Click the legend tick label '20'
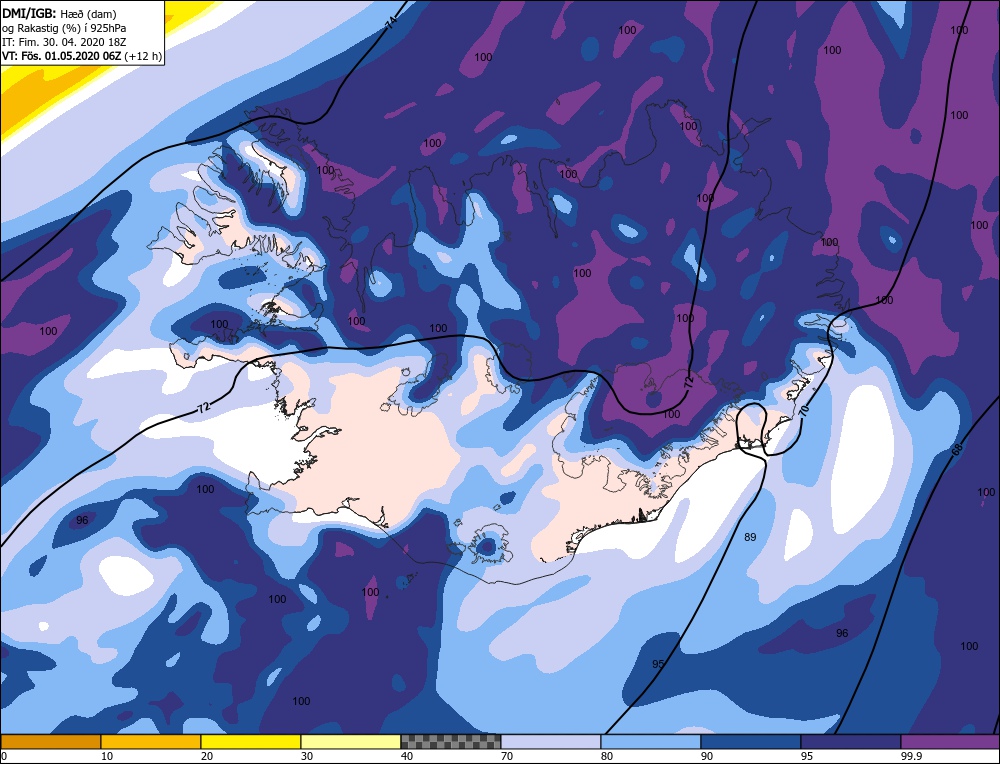 tap(206, 756)
